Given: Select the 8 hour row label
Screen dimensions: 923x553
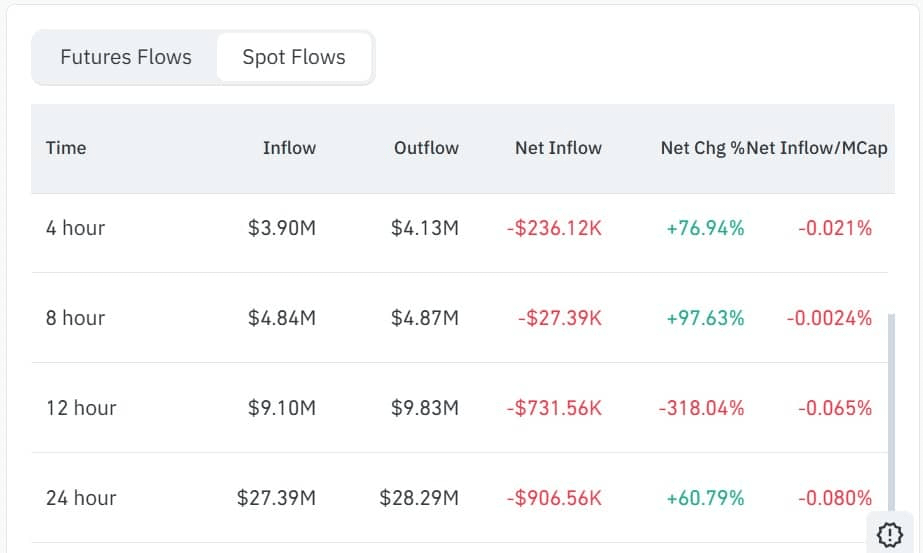Looking at the screenshot, I should (75, 318).
